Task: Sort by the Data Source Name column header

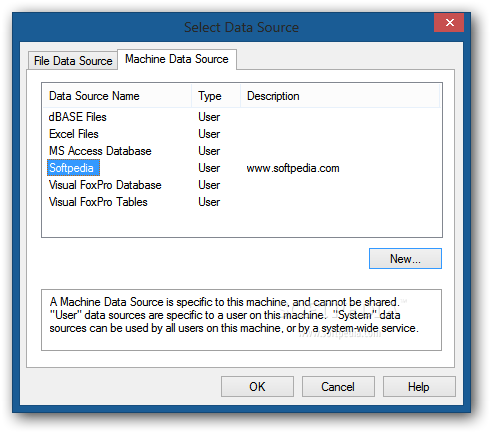Action: [117, 96]
